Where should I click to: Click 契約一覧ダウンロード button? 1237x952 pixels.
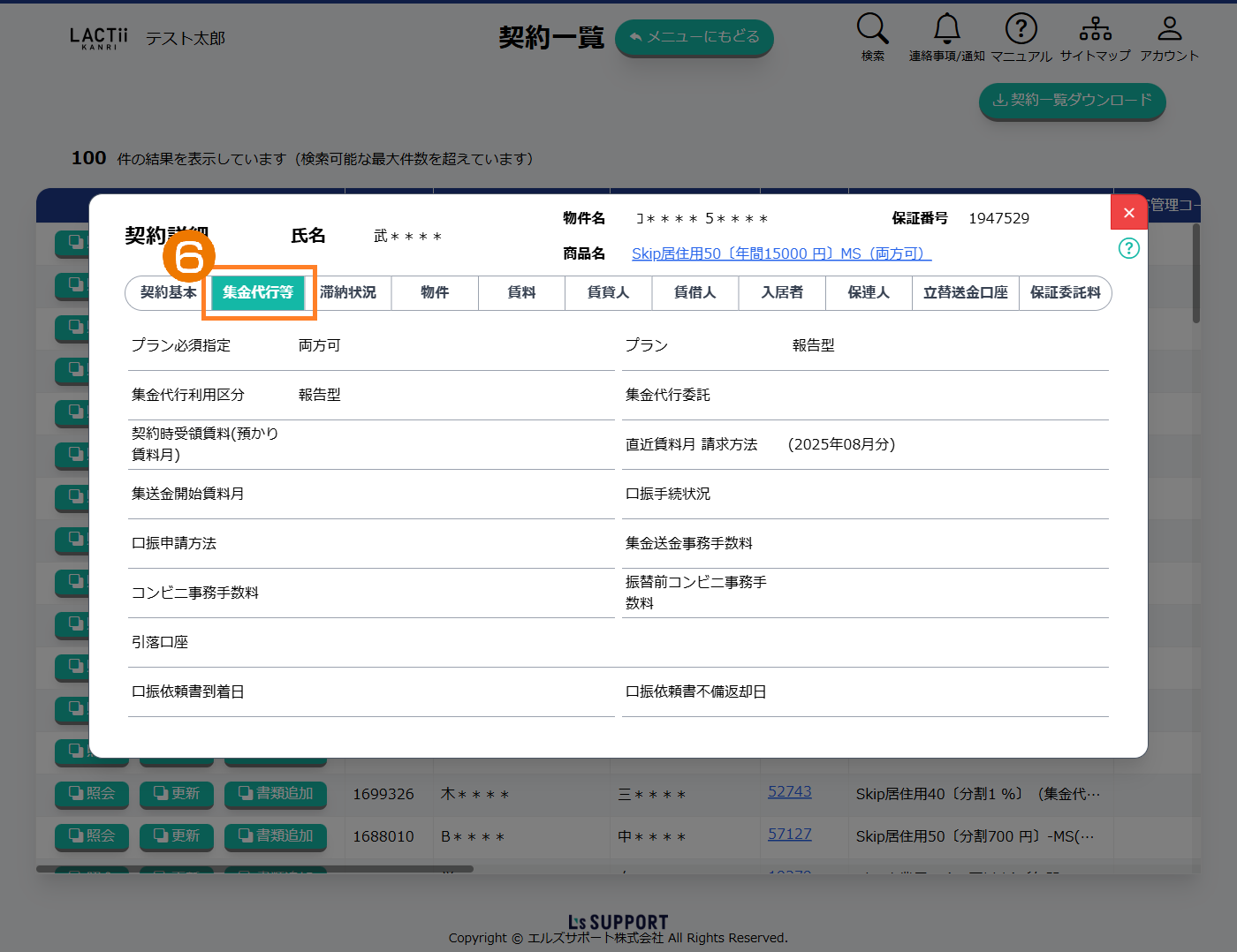pyautogui.click(x=1072, y=101)
